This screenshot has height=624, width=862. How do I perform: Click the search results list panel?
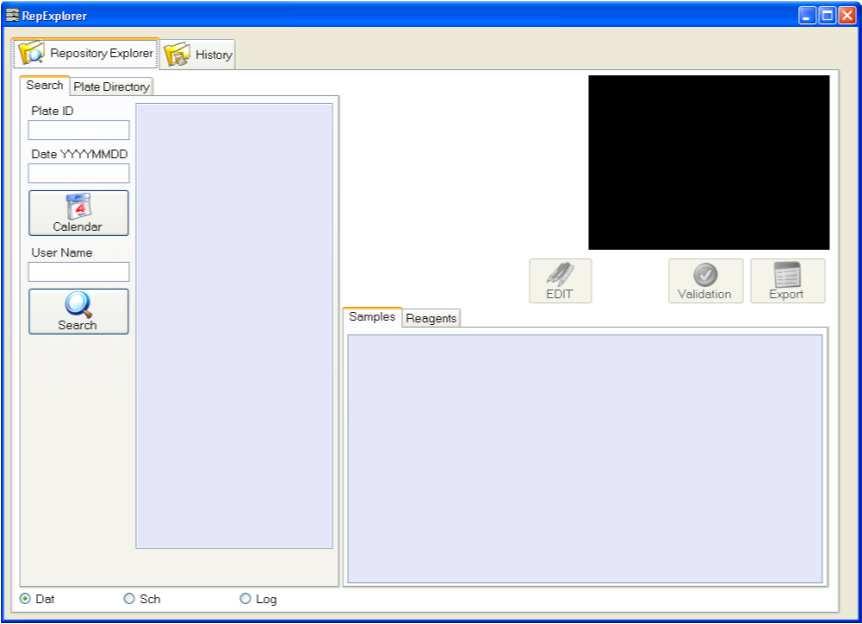click(x=234, y=326)
